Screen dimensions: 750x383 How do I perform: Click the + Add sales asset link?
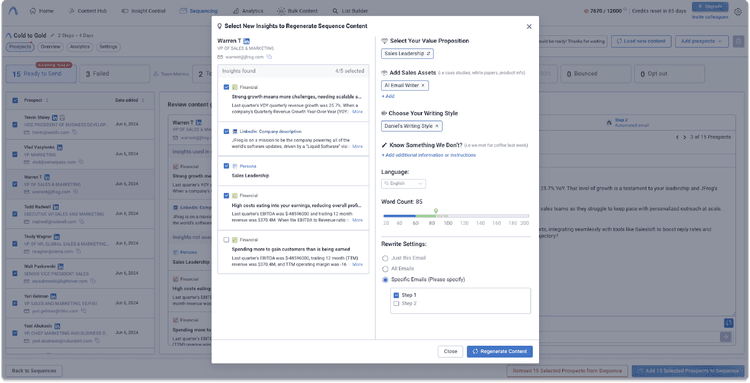[388, 96]
